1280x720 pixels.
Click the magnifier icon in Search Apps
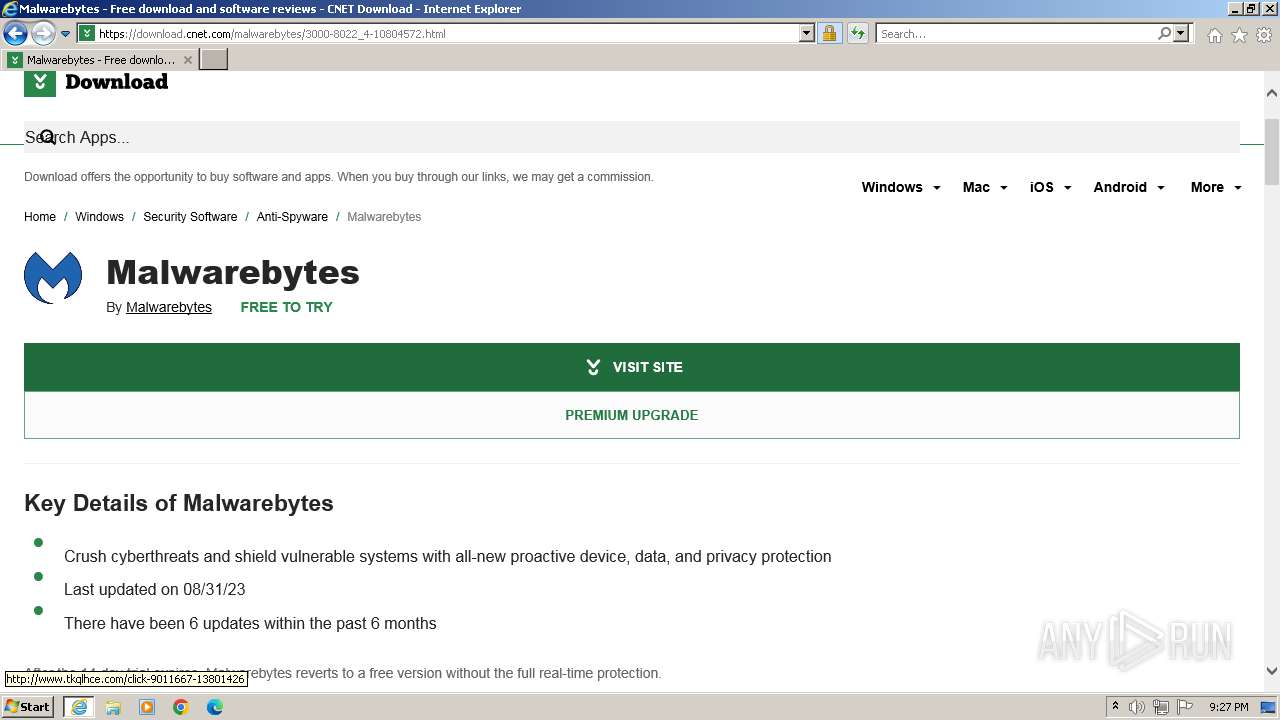47,137
